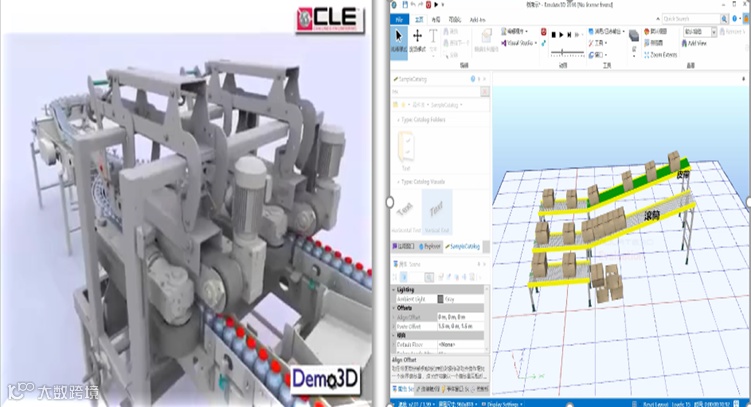This screenshot has width=751, height=407.
Task: Edit the Paste Offset value field
Action: tap(460, 326)
